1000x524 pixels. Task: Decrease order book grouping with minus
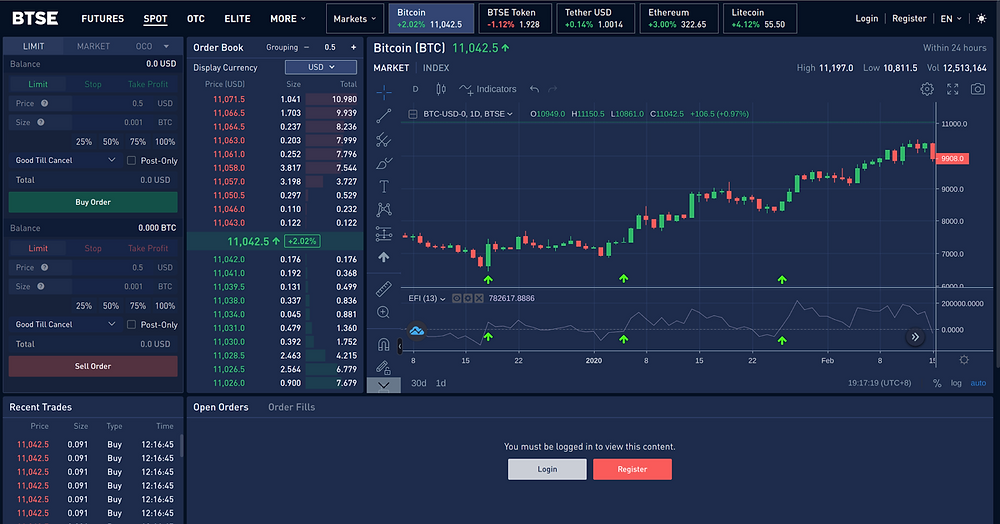coord(307,47)
